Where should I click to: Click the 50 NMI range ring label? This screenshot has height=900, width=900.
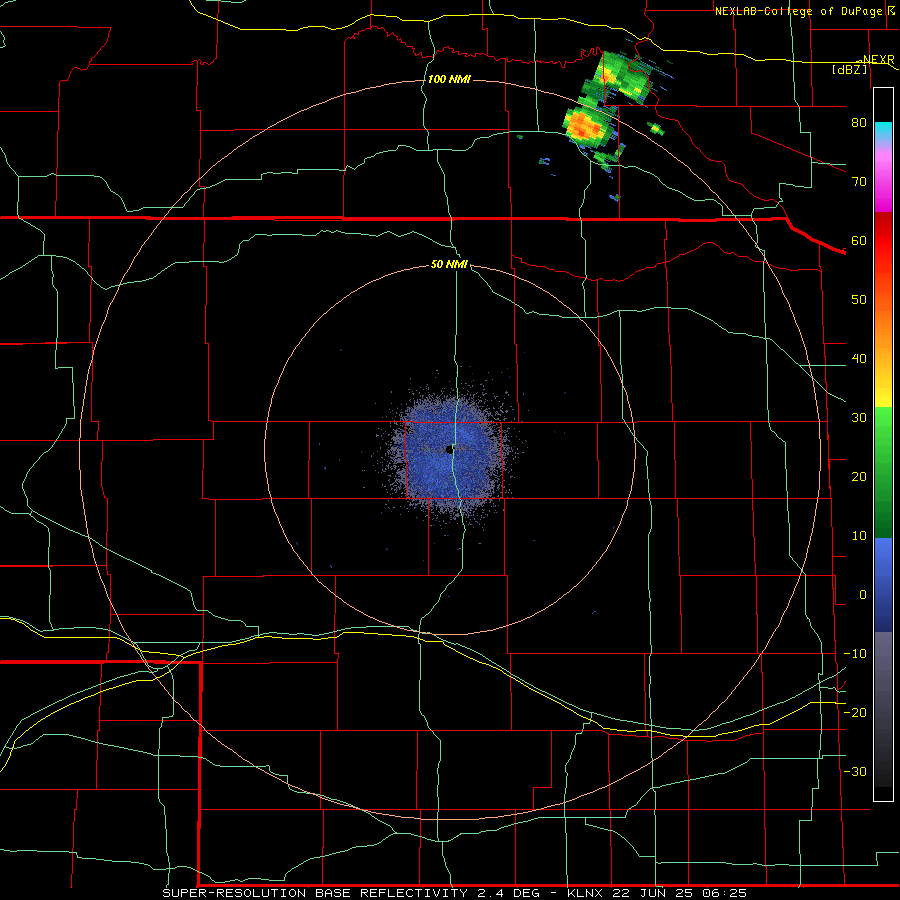click(449, 265)
